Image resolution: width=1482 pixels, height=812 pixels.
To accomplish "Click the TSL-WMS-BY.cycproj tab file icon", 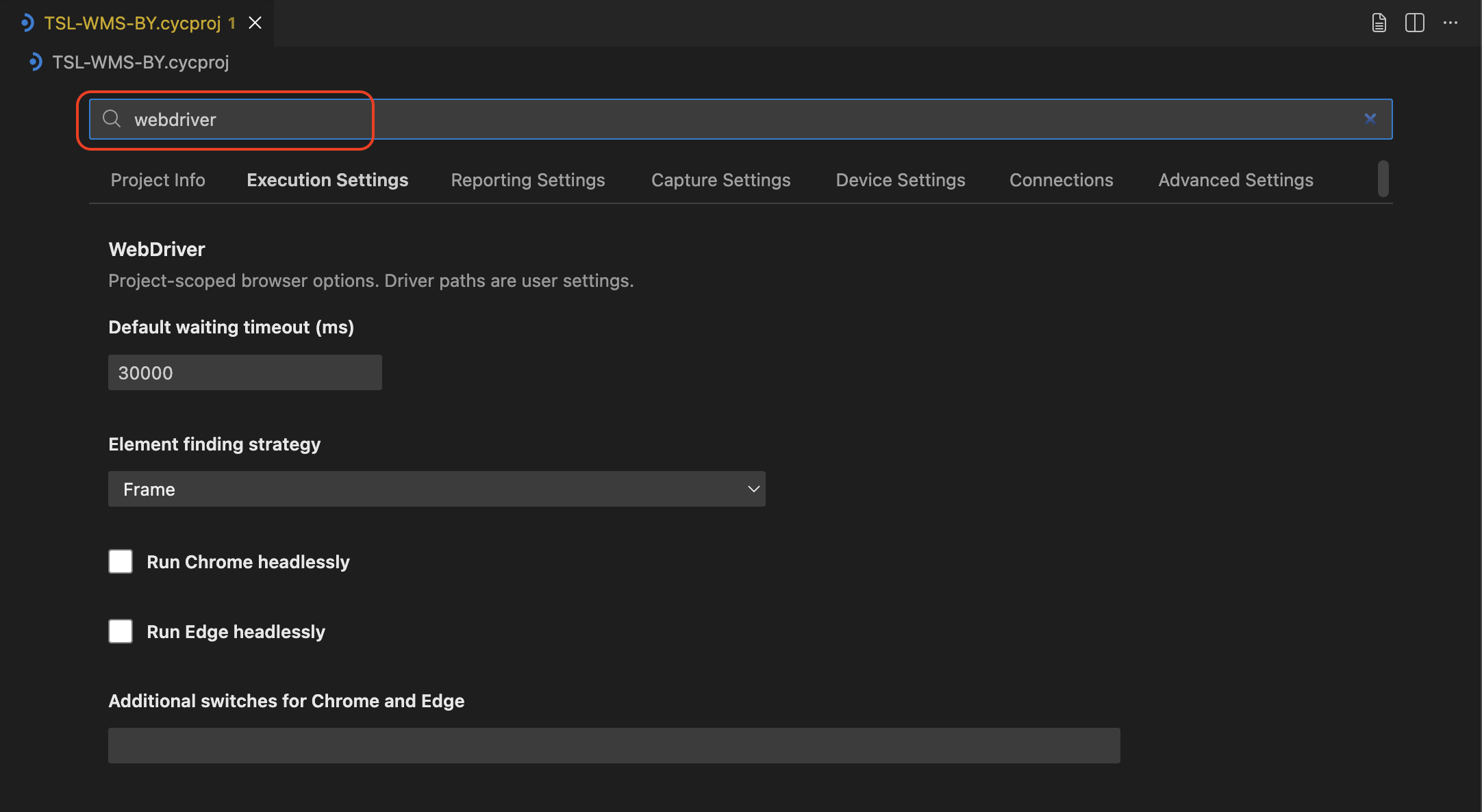I will pyautogui.click(x=27, y=23).
